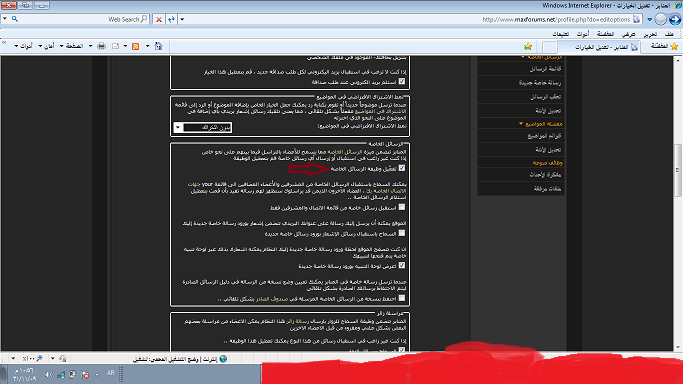Click the Home icon in the command bar
This screenshot has height=384, width=683.
[158, 46]
